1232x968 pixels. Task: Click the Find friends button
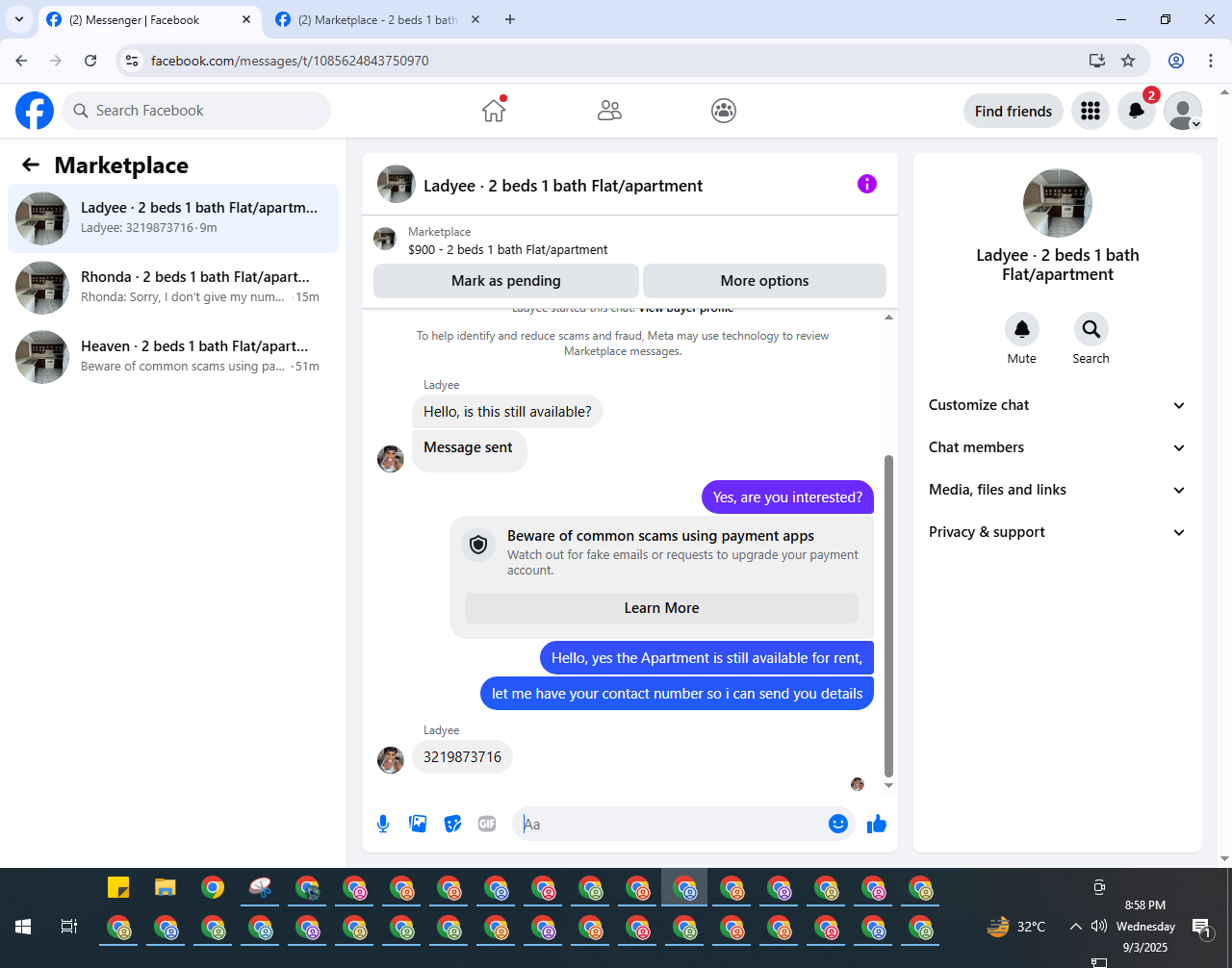tap(1014, 111)
